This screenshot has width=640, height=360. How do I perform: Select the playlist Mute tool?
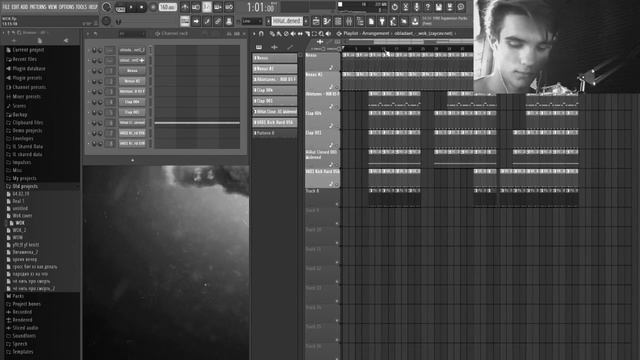293,33
